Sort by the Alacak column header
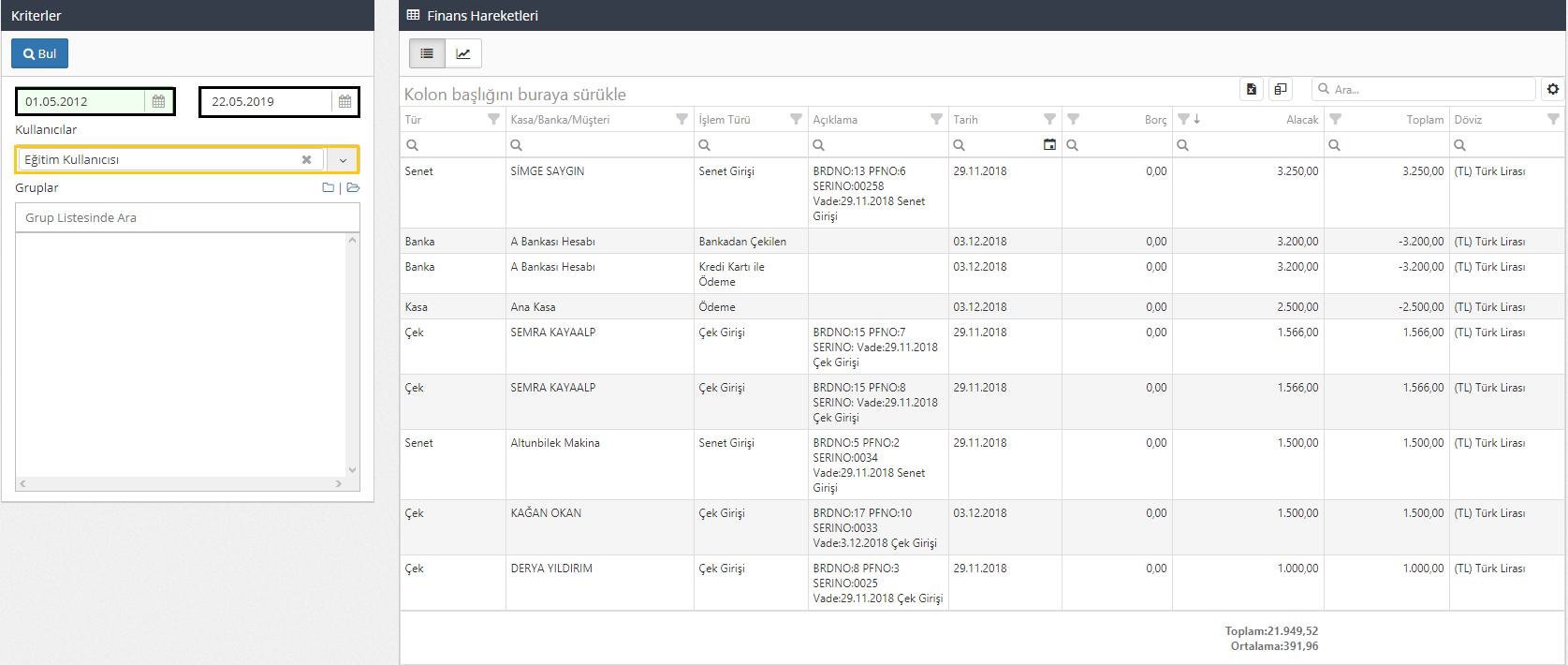 tap(1301, 120)
